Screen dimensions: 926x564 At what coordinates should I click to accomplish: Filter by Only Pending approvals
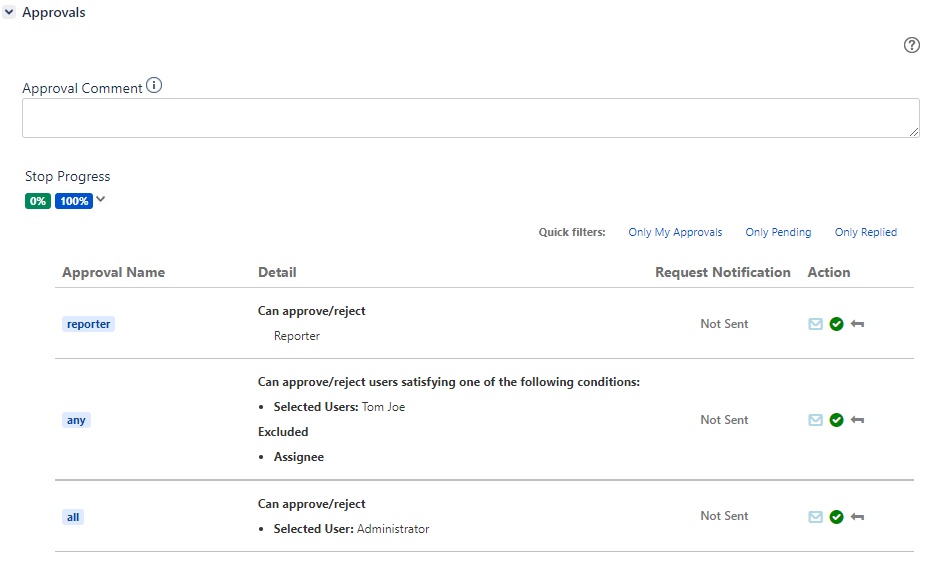click(778, 232)
